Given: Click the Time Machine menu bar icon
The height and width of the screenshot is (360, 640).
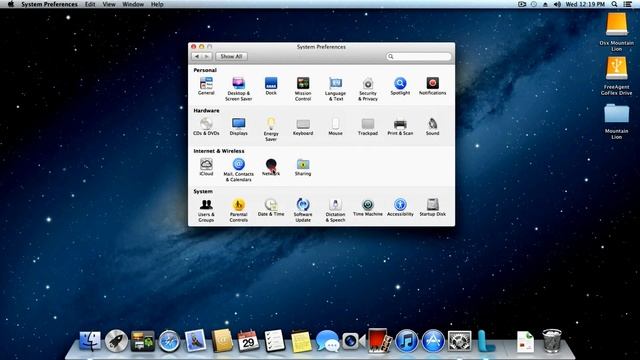Looking at the screenshot, I should pos(534,4).
